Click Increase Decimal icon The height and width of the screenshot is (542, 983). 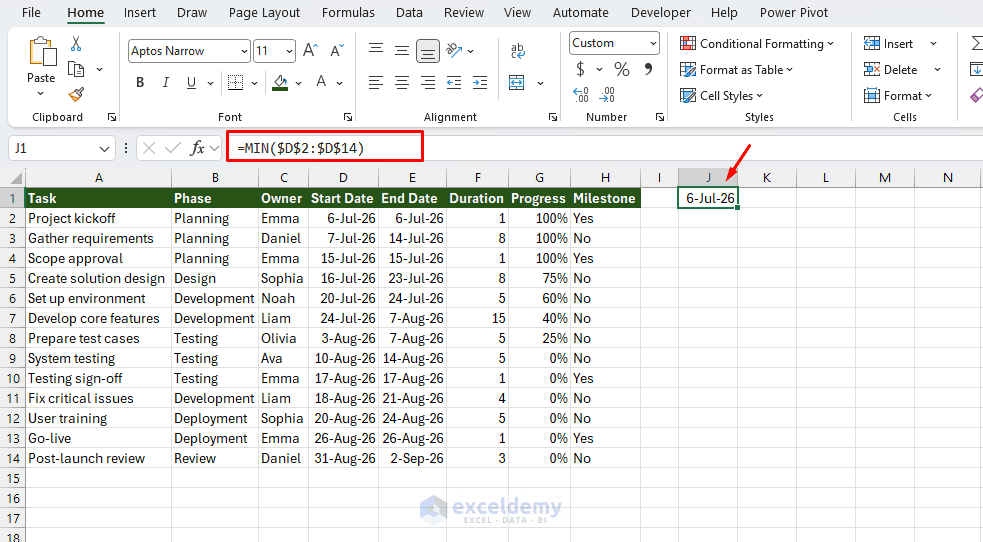[581, 95]
